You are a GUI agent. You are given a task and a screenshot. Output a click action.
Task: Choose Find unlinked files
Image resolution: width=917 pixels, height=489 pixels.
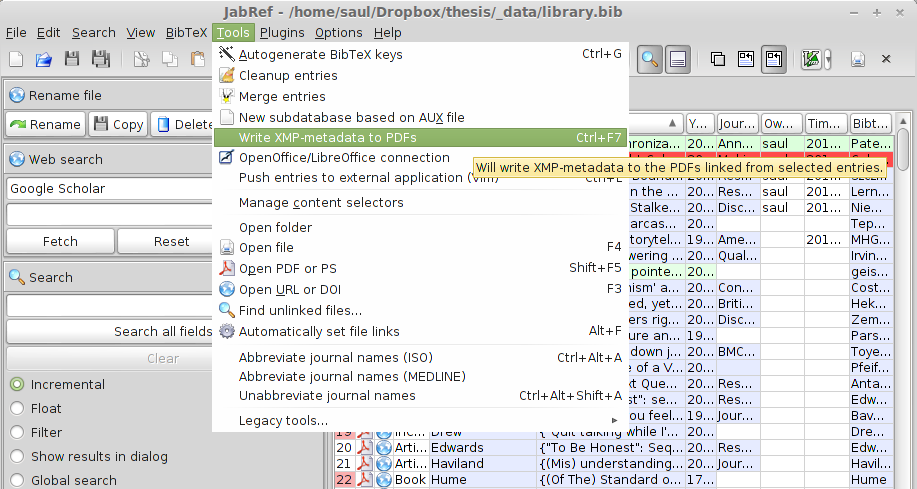point(420,311)
